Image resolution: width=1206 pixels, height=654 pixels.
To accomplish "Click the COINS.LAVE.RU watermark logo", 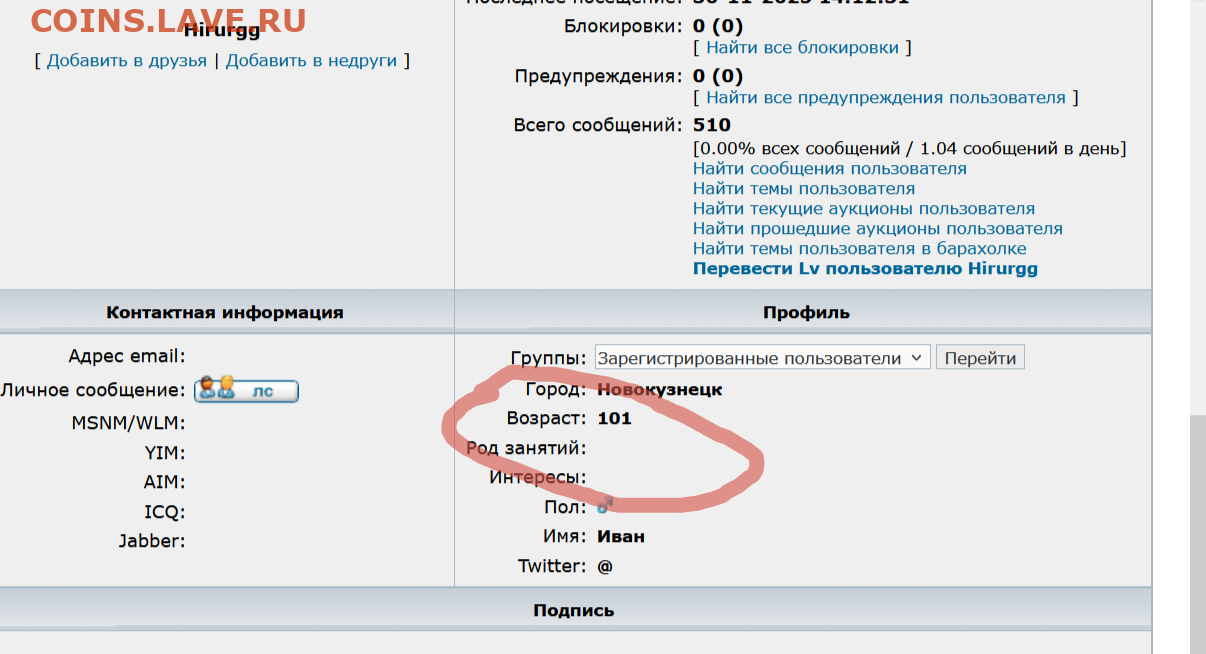I will tap(168, 21).
